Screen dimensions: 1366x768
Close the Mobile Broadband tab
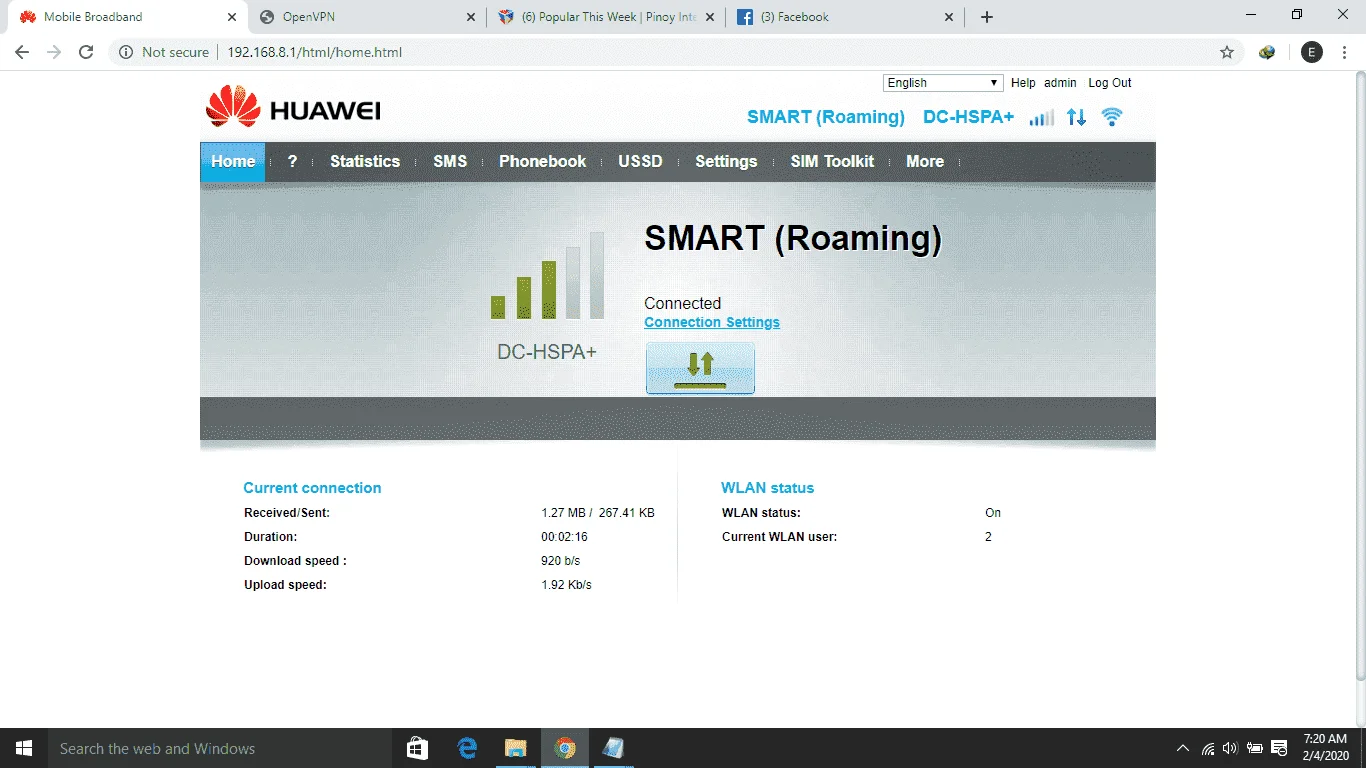[x=232, y=17]
